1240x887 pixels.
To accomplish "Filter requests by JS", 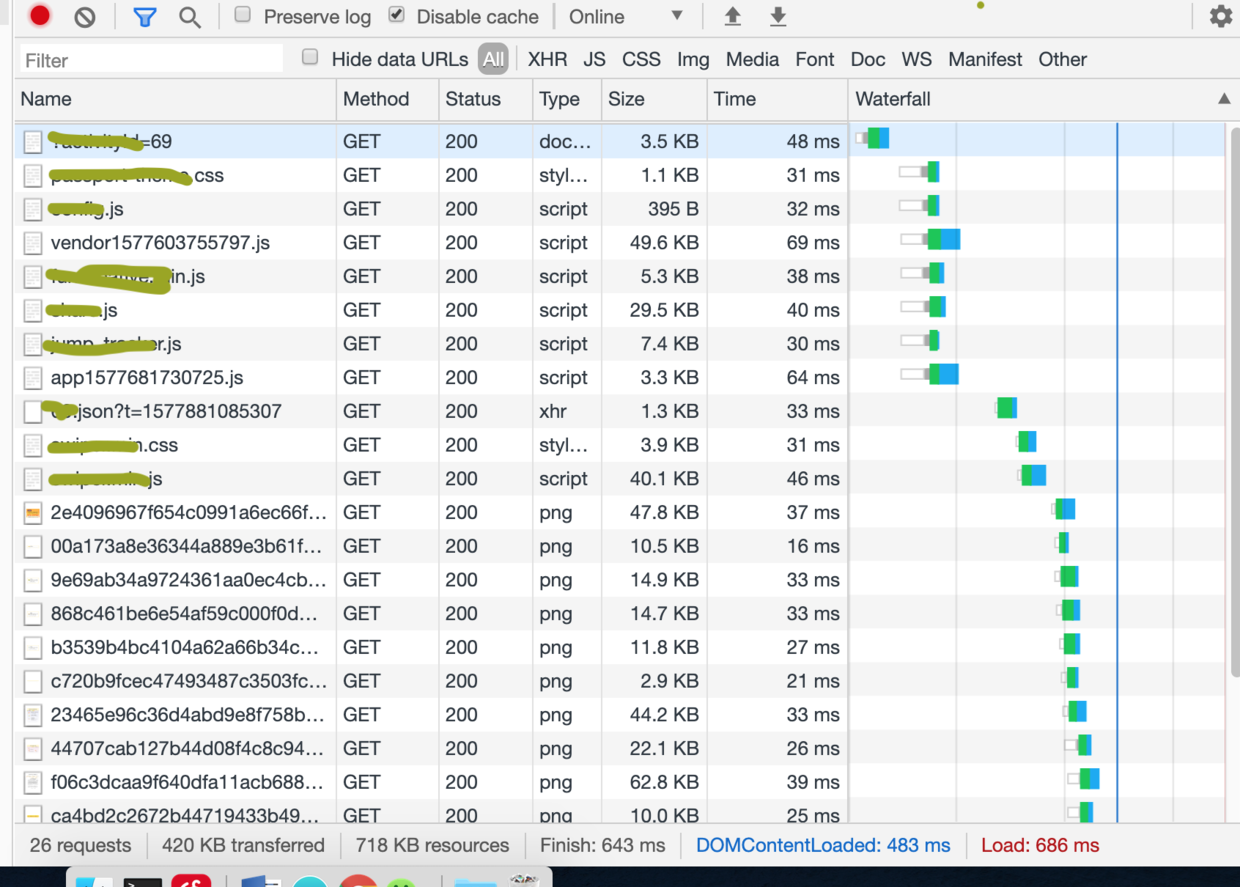I will click(594, 59).
